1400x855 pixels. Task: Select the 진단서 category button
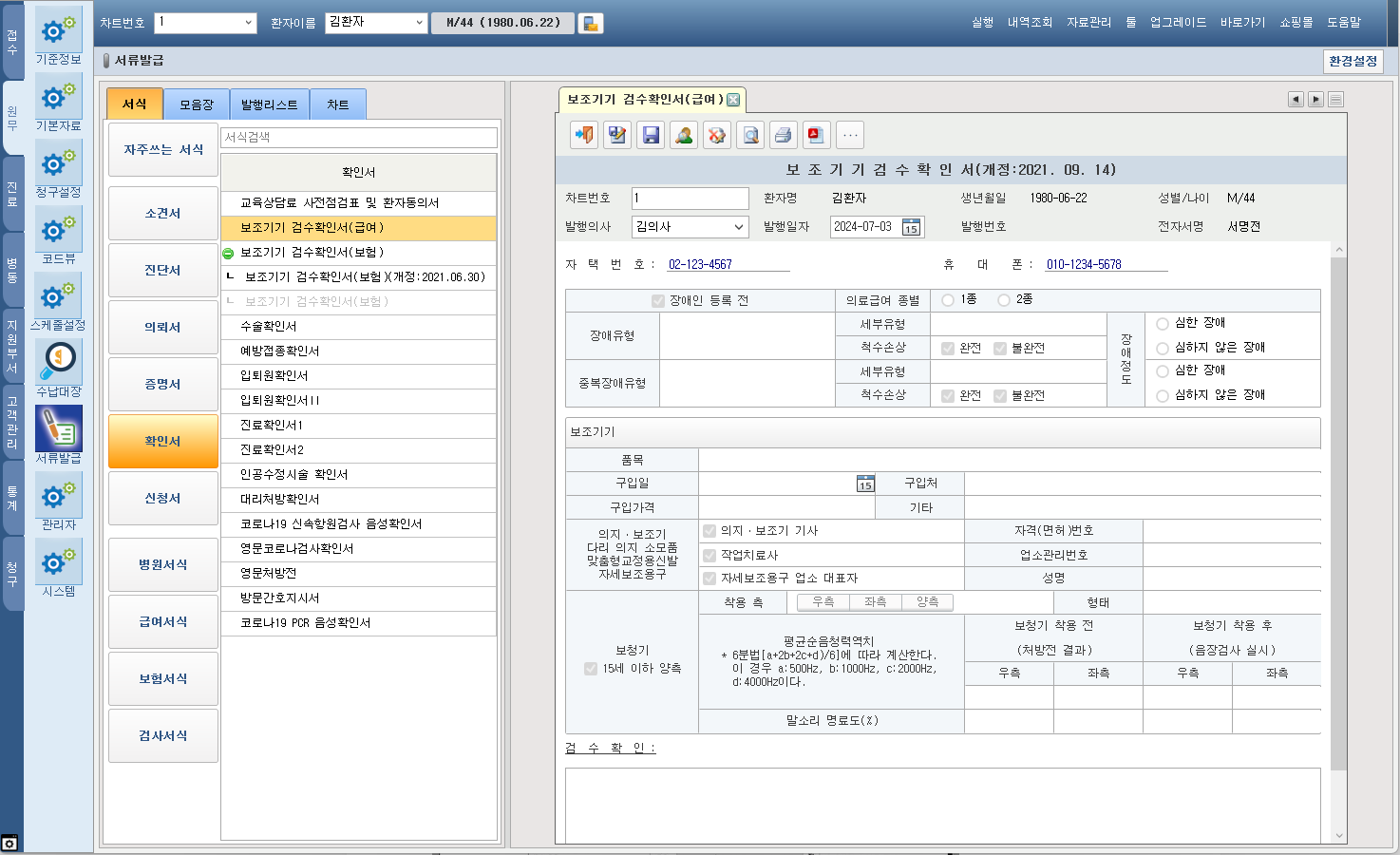coord(163,271)
